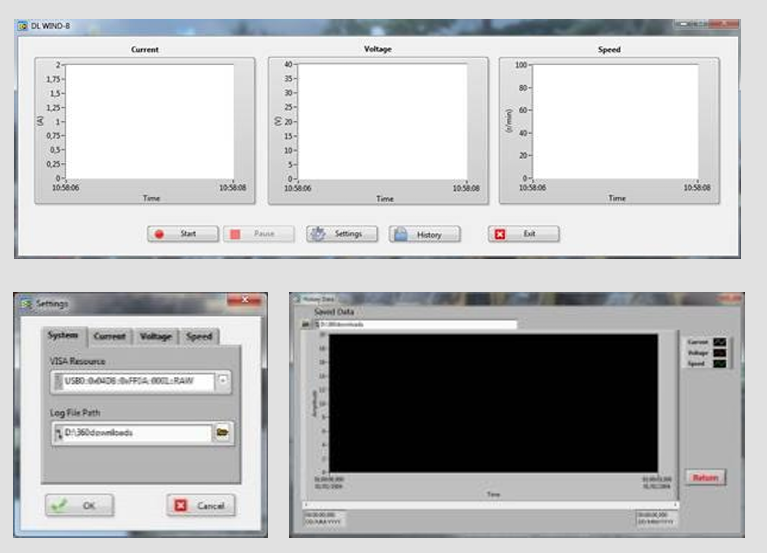
Task: Click Return button in History Data
Action: [705, 478]
